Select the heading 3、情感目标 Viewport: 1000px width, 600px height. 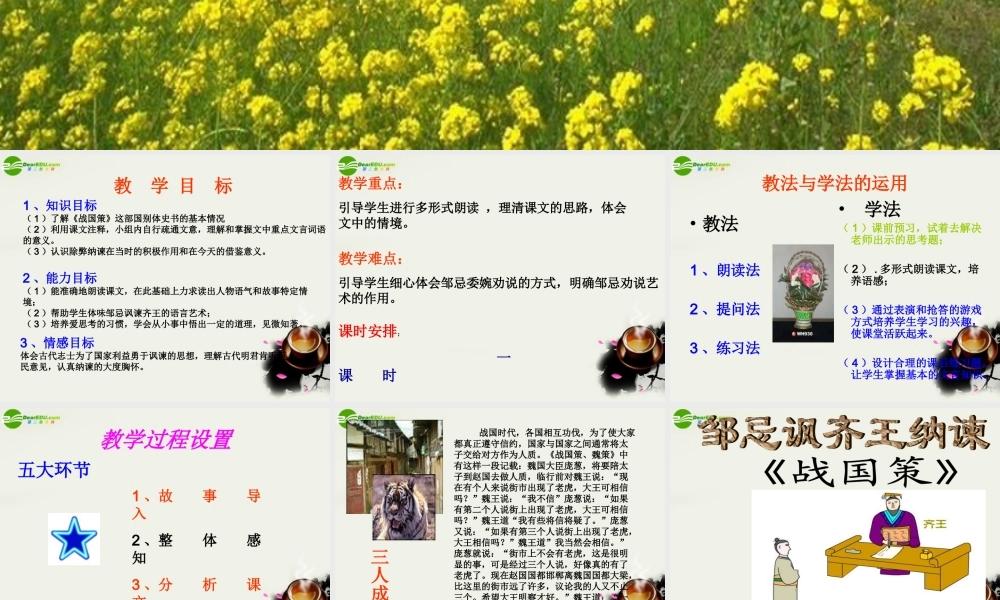tap(57, 342)
